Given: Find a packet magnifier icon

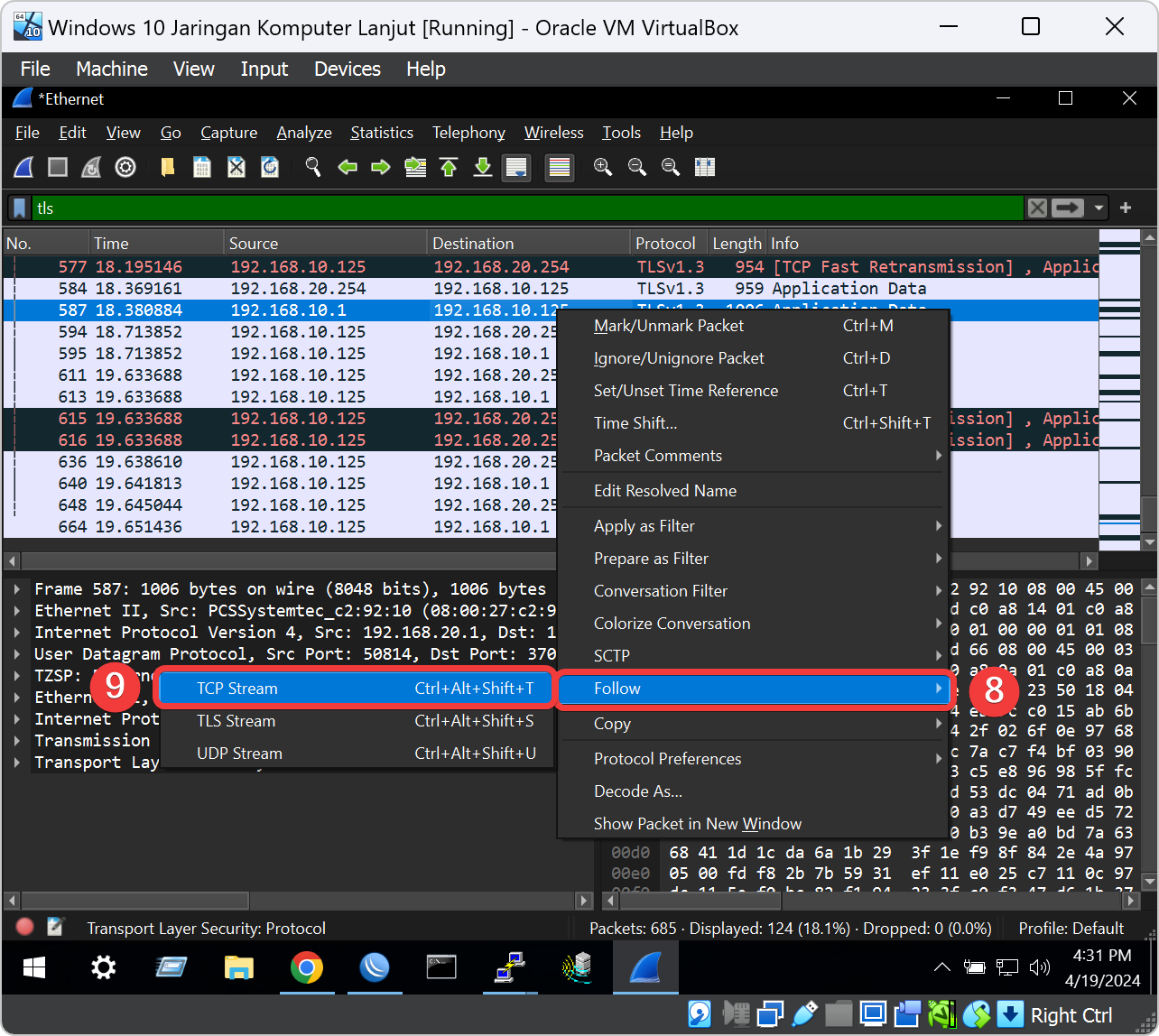Looking at the screenshot, I should [313, 167].
